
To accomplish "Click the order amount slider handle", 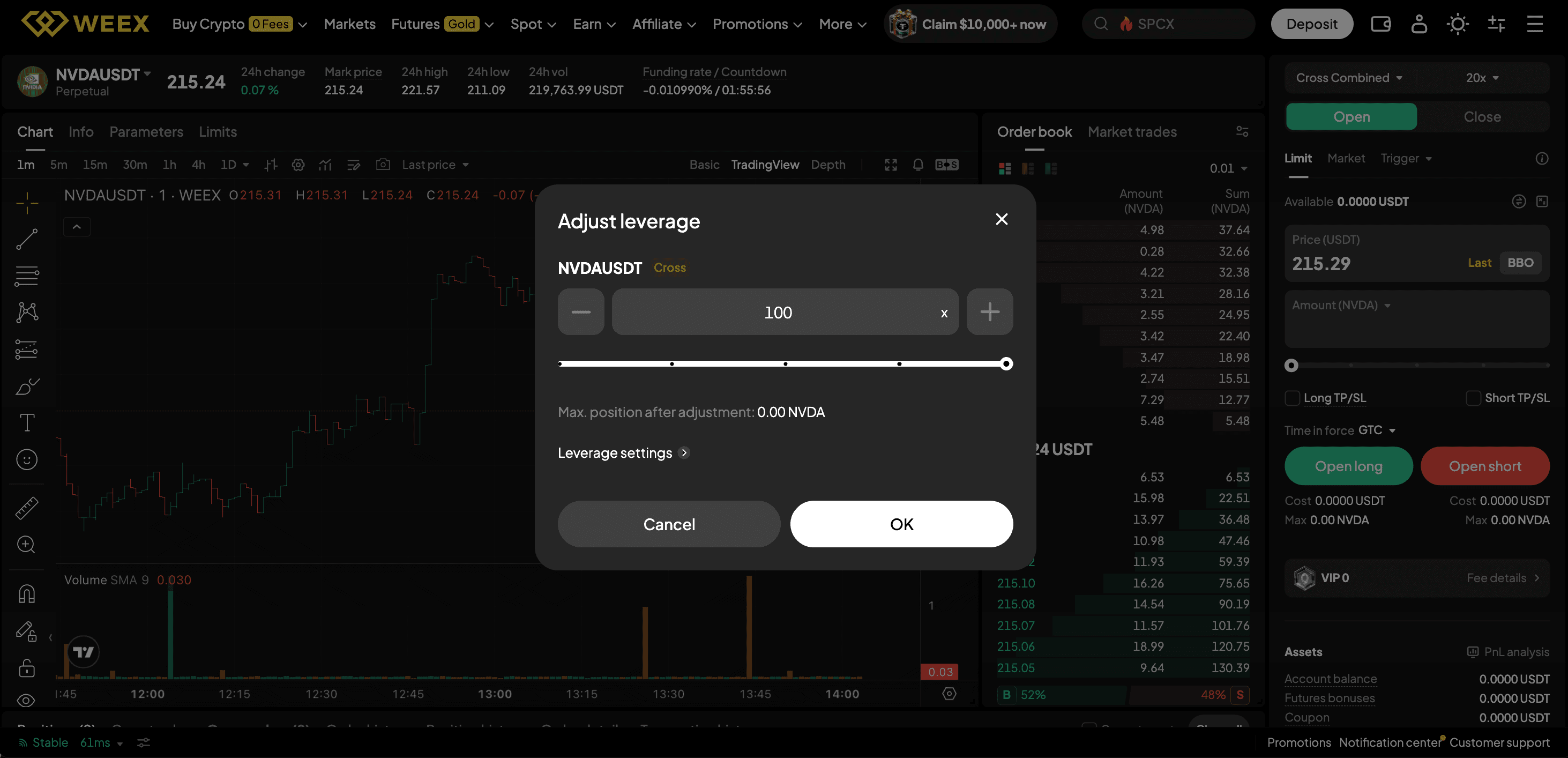I will [x=1291, y=365].
